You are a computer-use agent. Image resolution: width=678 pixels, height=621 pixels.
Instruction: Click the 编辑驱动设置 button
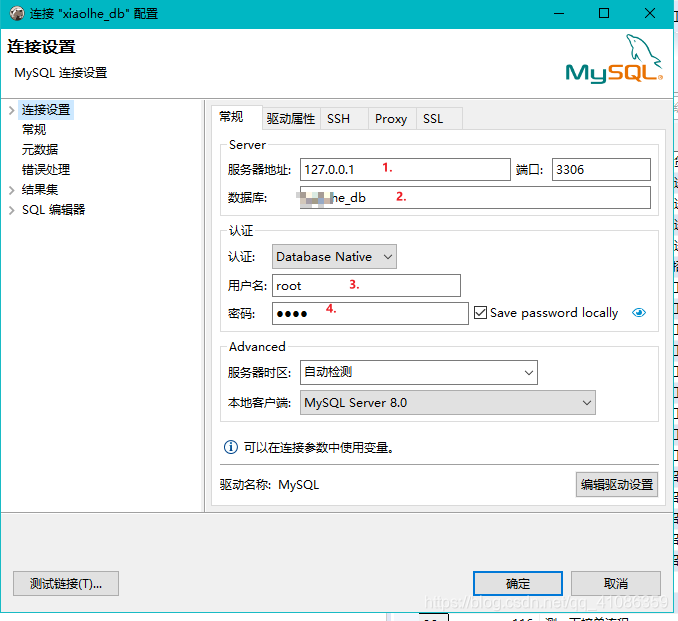click(617, 484)
